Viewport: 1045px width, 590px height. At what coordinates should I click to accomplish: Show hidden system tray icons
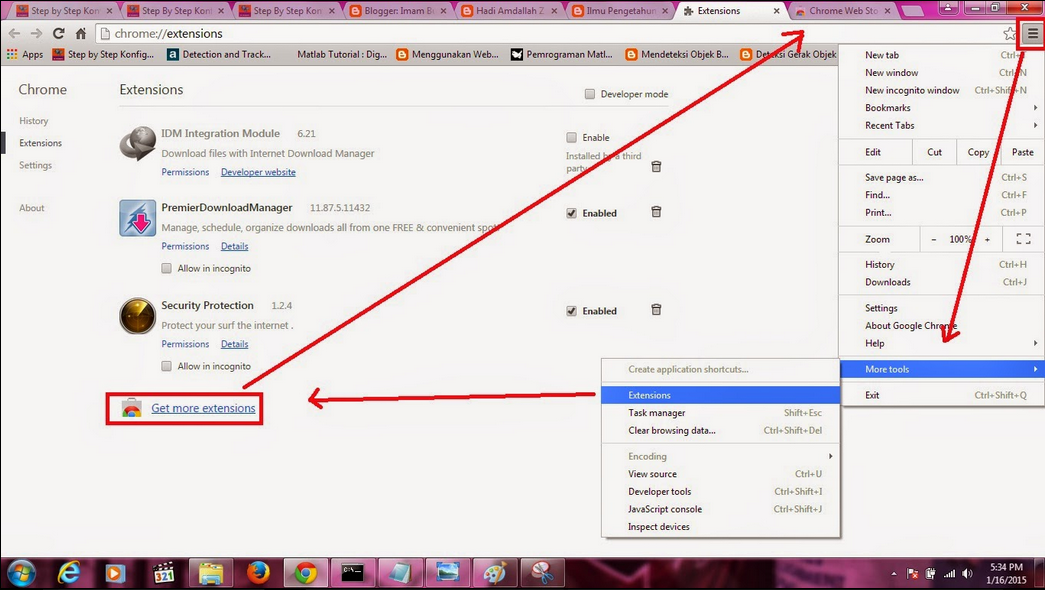(x=894, y=573)
